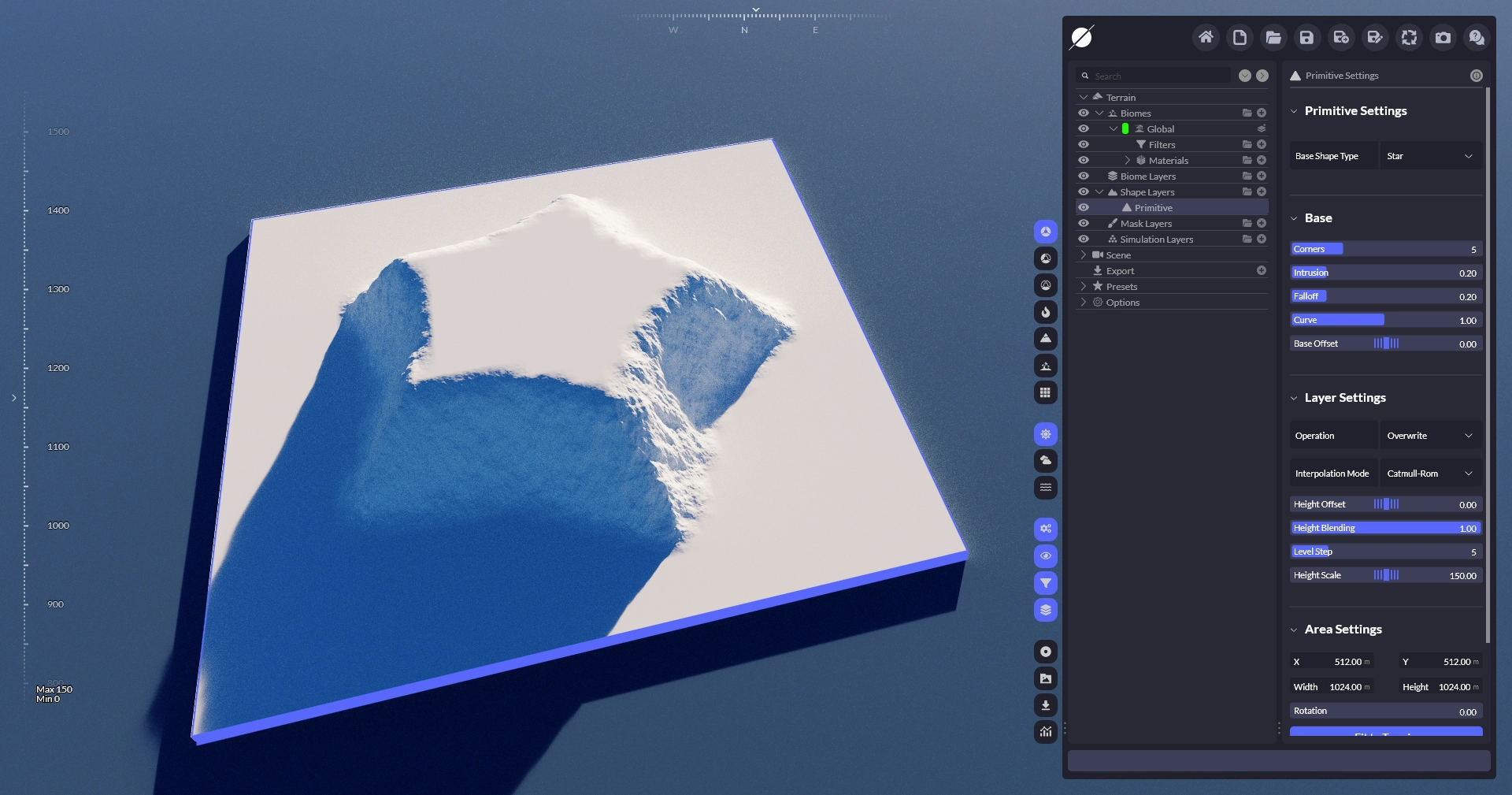Click the floppy disk Save icon
Image resolution: width=1512 pixels, height=795 pixels.
pos(1306,37)
